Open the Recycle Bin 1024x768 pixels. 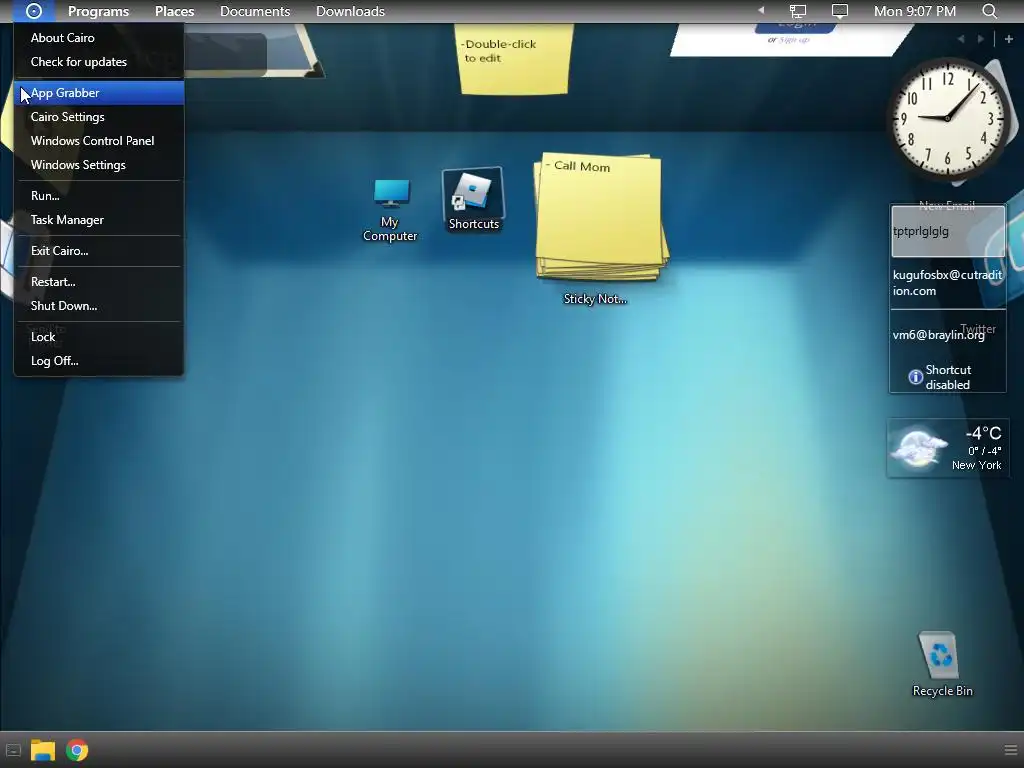[941, 664]
